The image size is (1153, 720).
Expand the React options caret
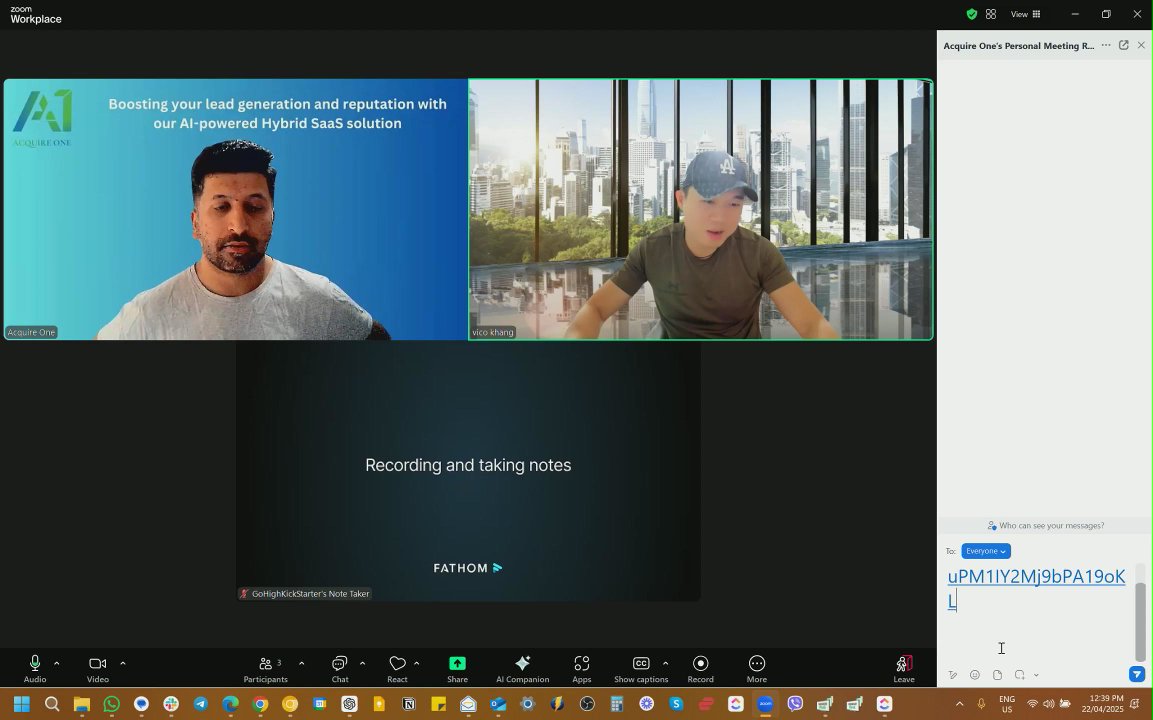point(417,663)
